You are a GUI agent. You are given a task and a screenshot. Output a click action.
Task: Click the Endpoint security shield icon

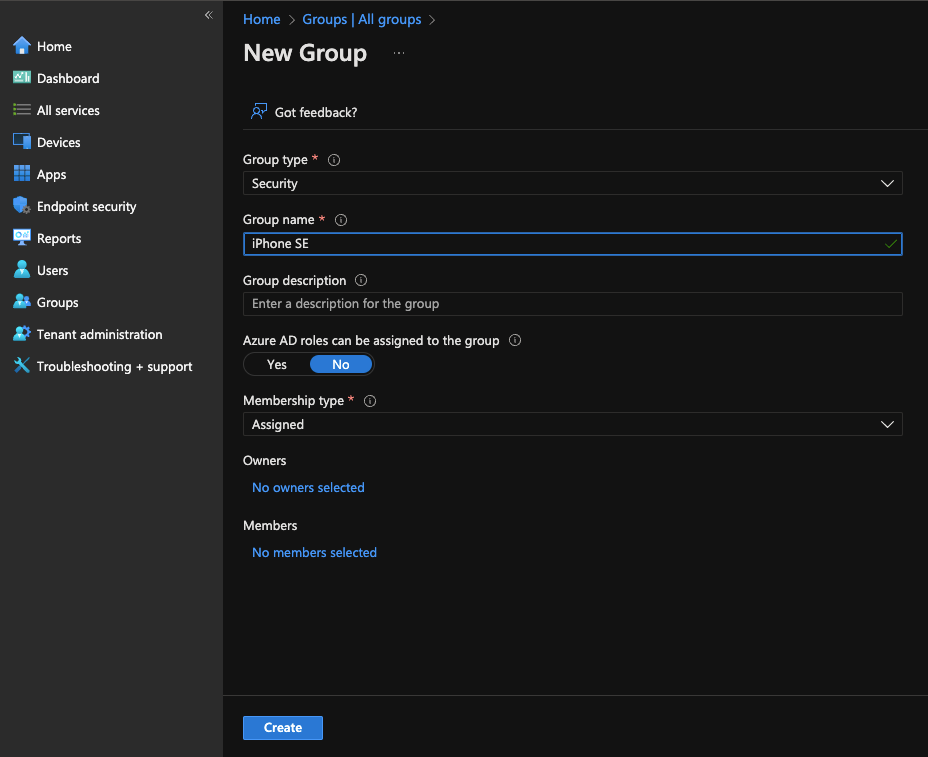click(x=21, y=206)
